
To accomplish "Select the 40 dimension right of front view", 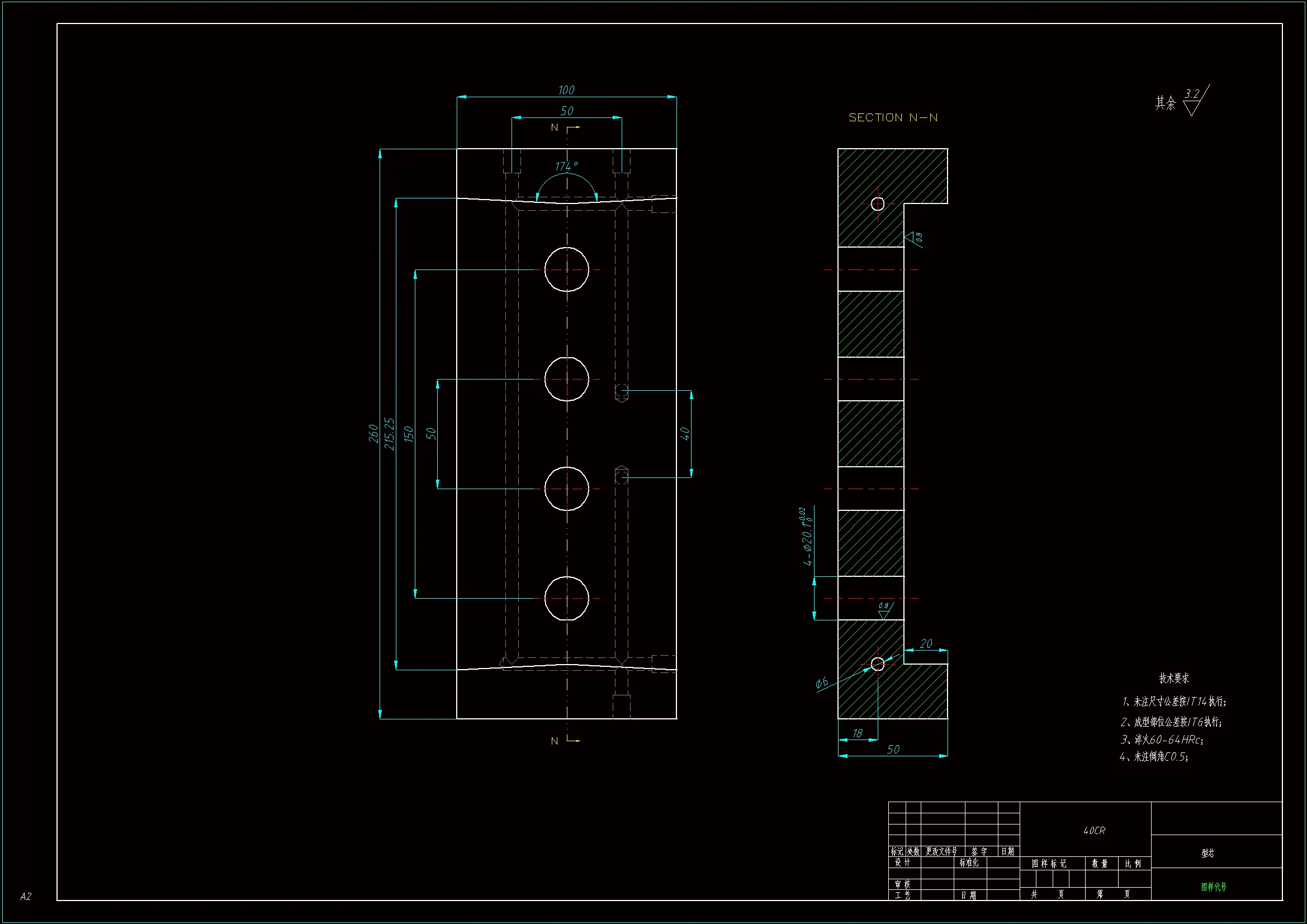I will click(x=685, y=434).
